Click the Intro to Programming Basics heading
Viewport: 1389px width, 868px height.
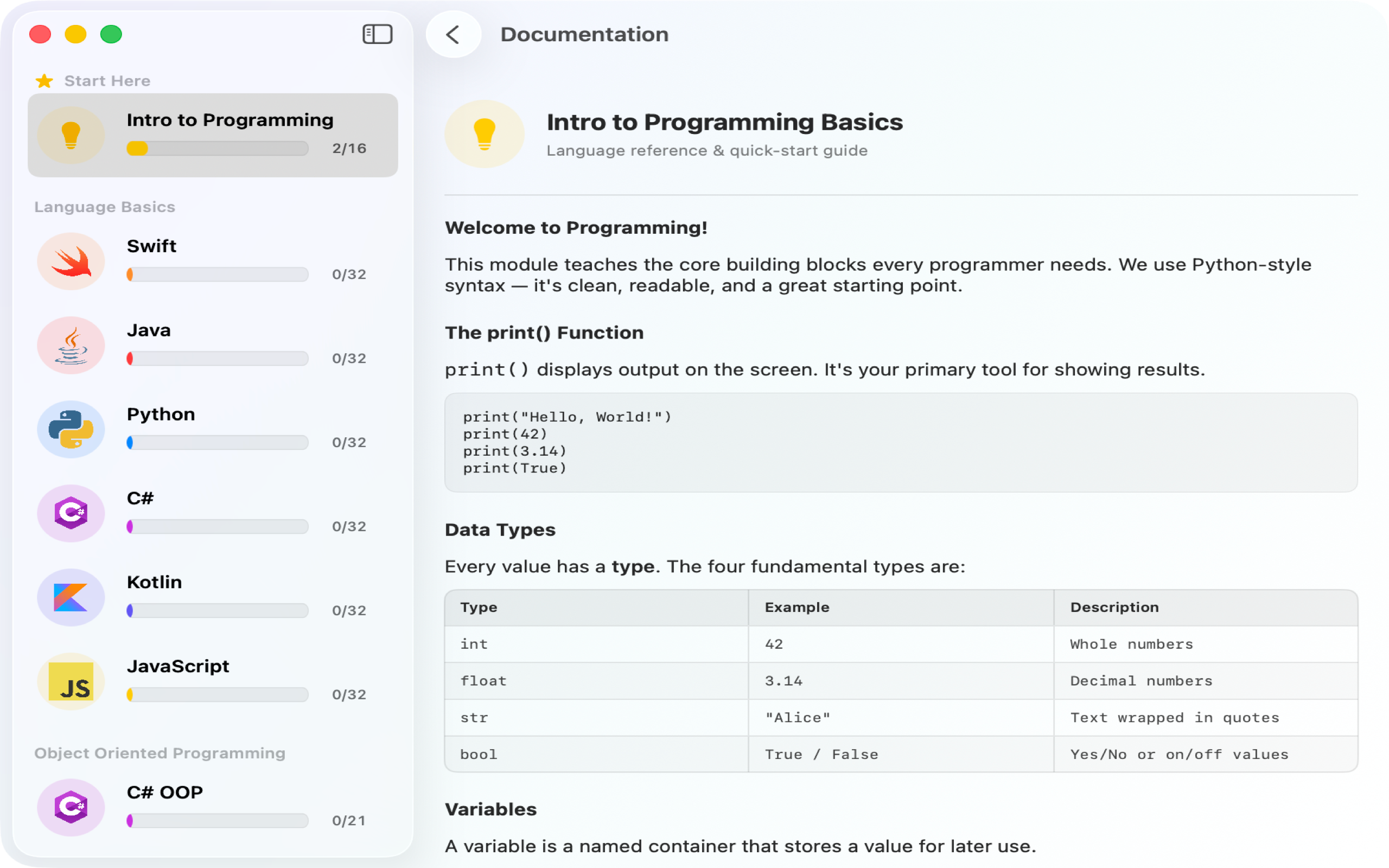724,122
